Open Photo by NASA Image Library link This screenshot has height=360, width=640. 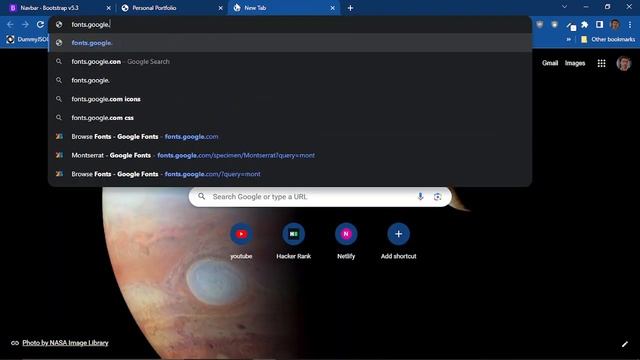65,343
